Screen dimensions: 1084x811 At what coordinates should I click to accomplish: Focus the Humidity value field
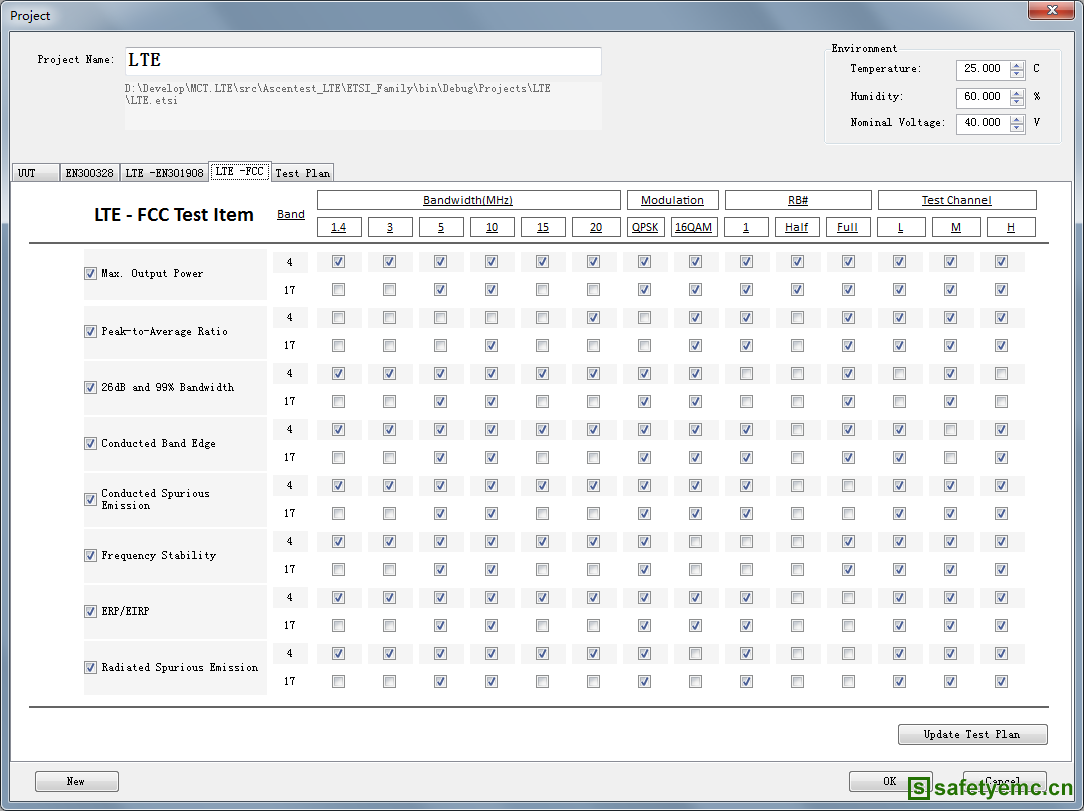pos(982,97)
